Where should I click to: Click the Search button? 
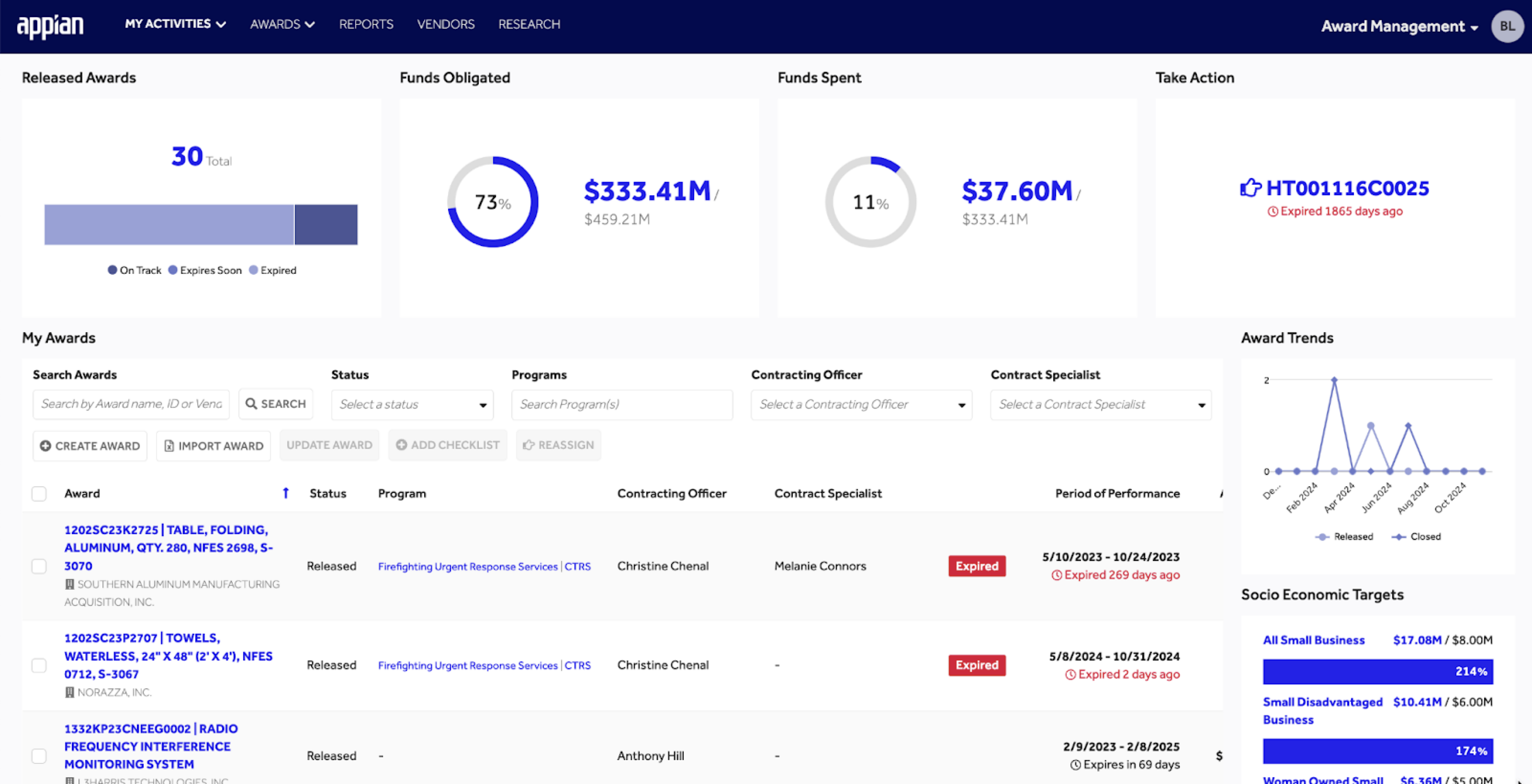[275, 404]
